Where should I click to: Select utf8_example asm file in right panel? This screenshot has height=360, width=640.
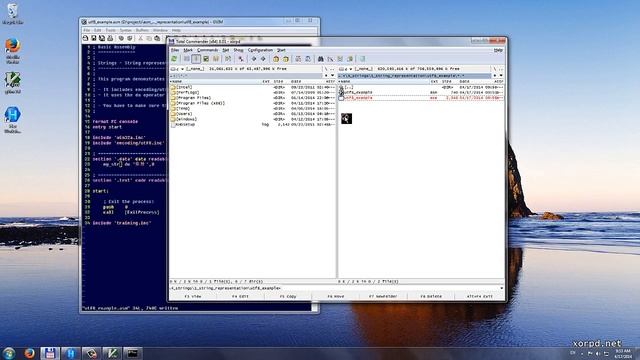(421, 93)
